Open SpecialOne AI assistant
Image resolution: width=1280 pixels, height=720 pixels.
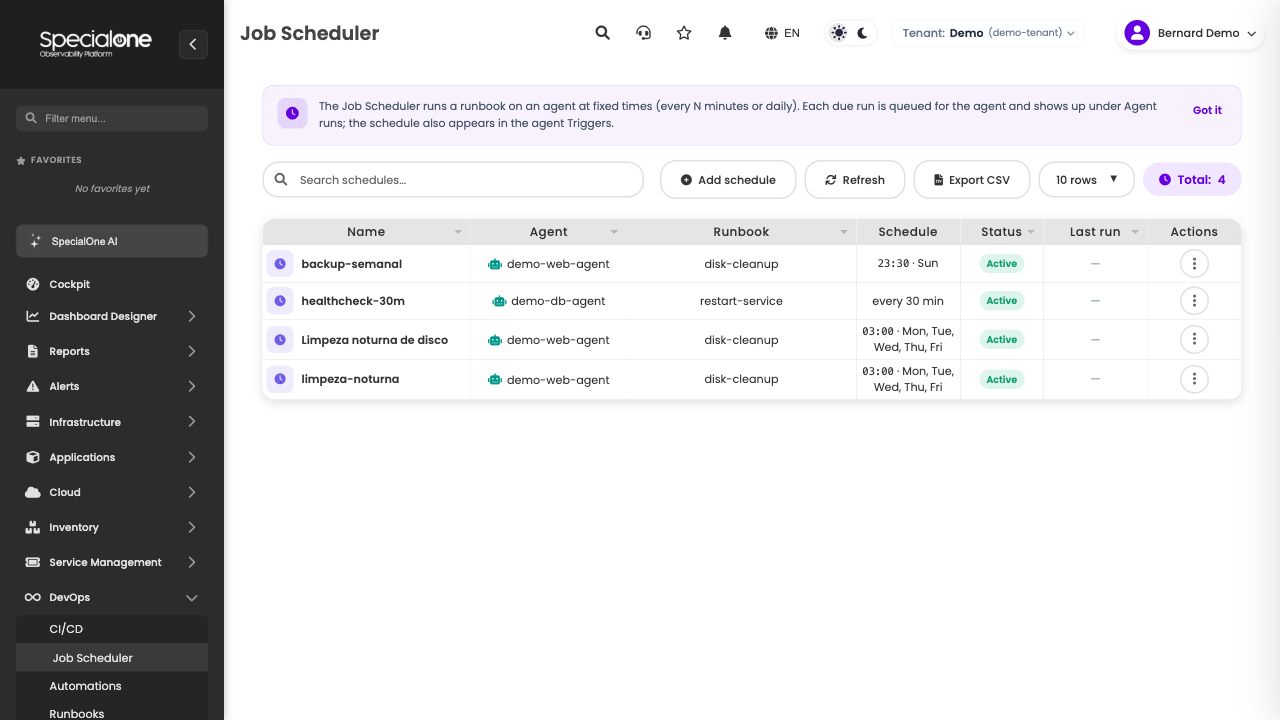click(x=112, y=241)
